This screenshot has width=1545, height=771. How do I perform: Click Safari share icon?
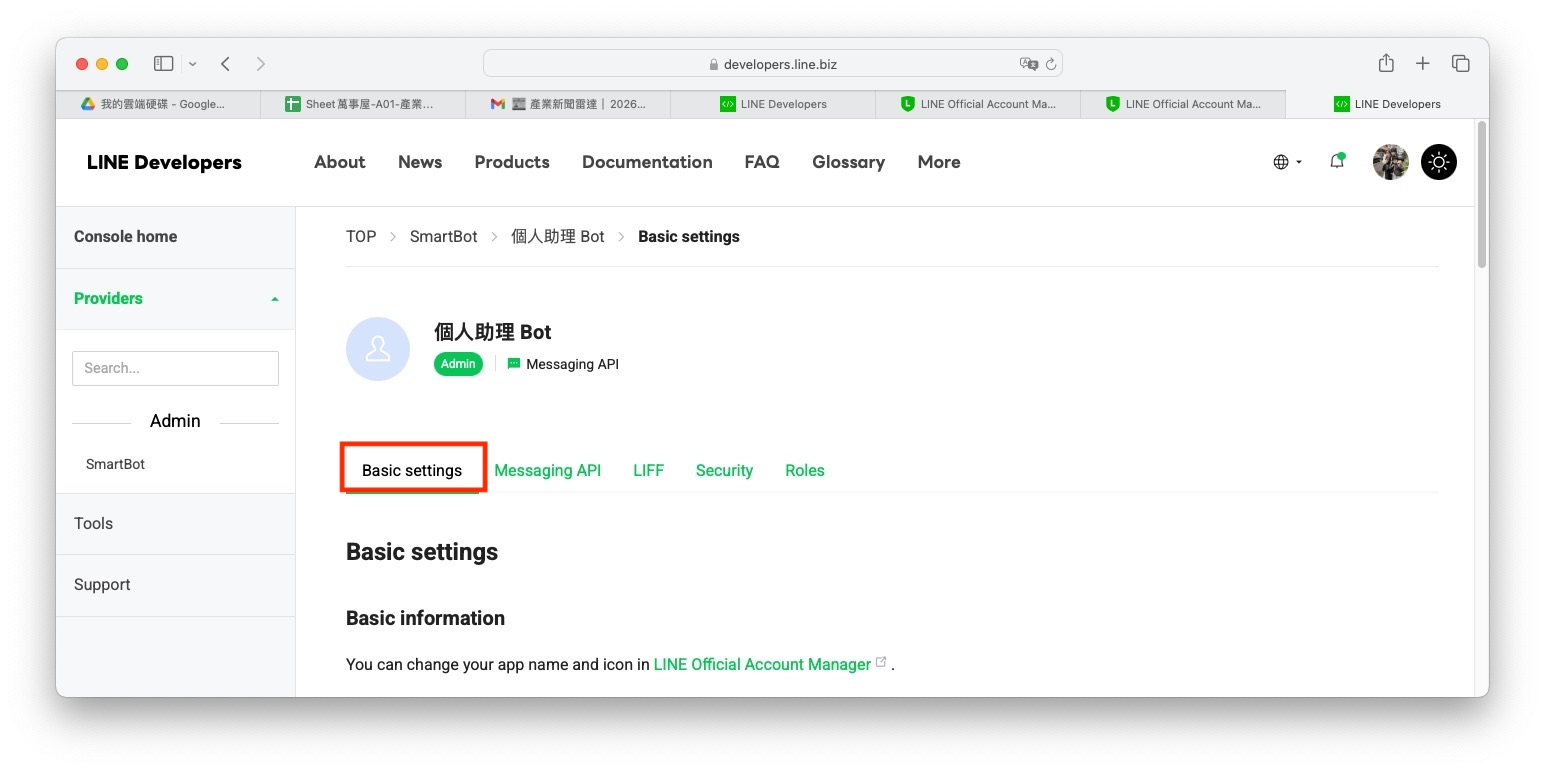click(x=1386, y=63)
